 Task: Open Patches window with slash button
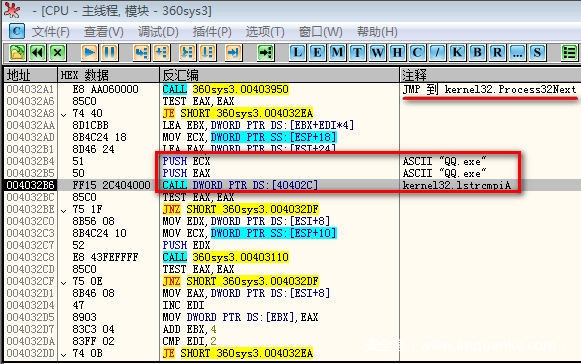coord(438,52)
